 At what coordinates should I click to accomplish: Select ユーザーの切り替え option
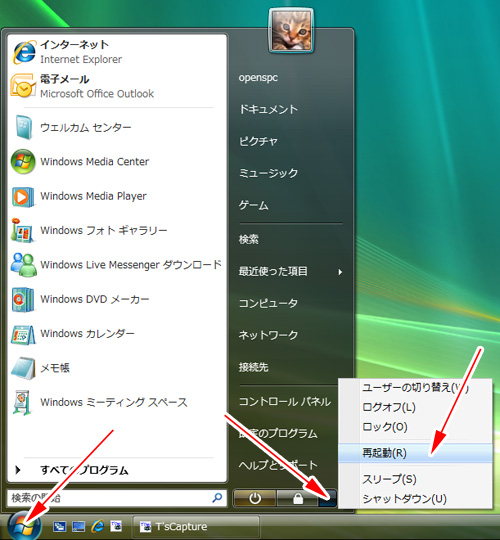[x=415, y=388]
